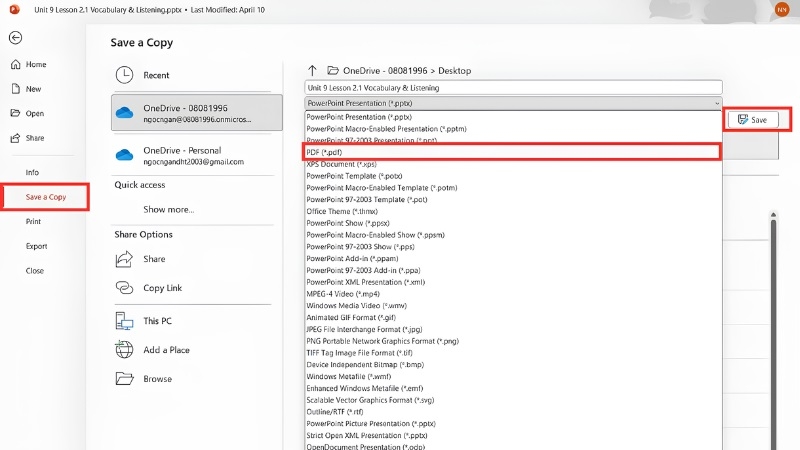Image resolution: width=800 pixels, height=450 pixels.
Task: Choose PNG Portable Network Graphics Format
Action: click(513, 341)
